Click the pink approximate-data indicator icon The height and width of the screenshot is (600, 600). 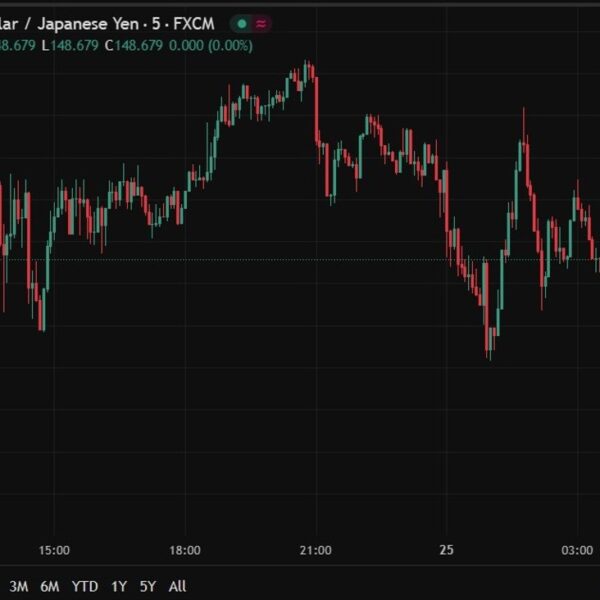tap(262, 24)
